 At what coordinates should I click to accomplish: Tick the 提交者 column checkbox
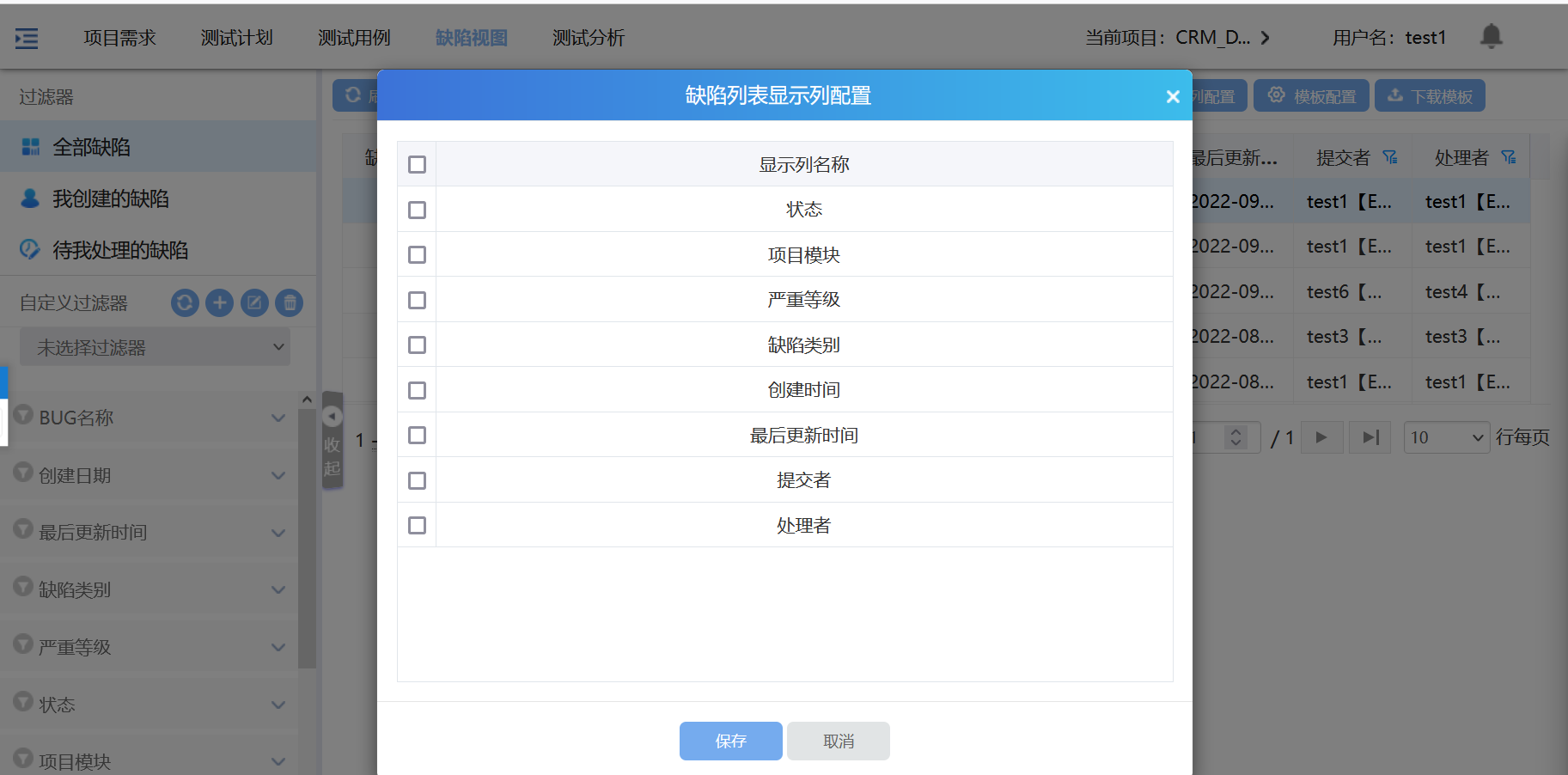pyautogui.click(x=417, y=480)
